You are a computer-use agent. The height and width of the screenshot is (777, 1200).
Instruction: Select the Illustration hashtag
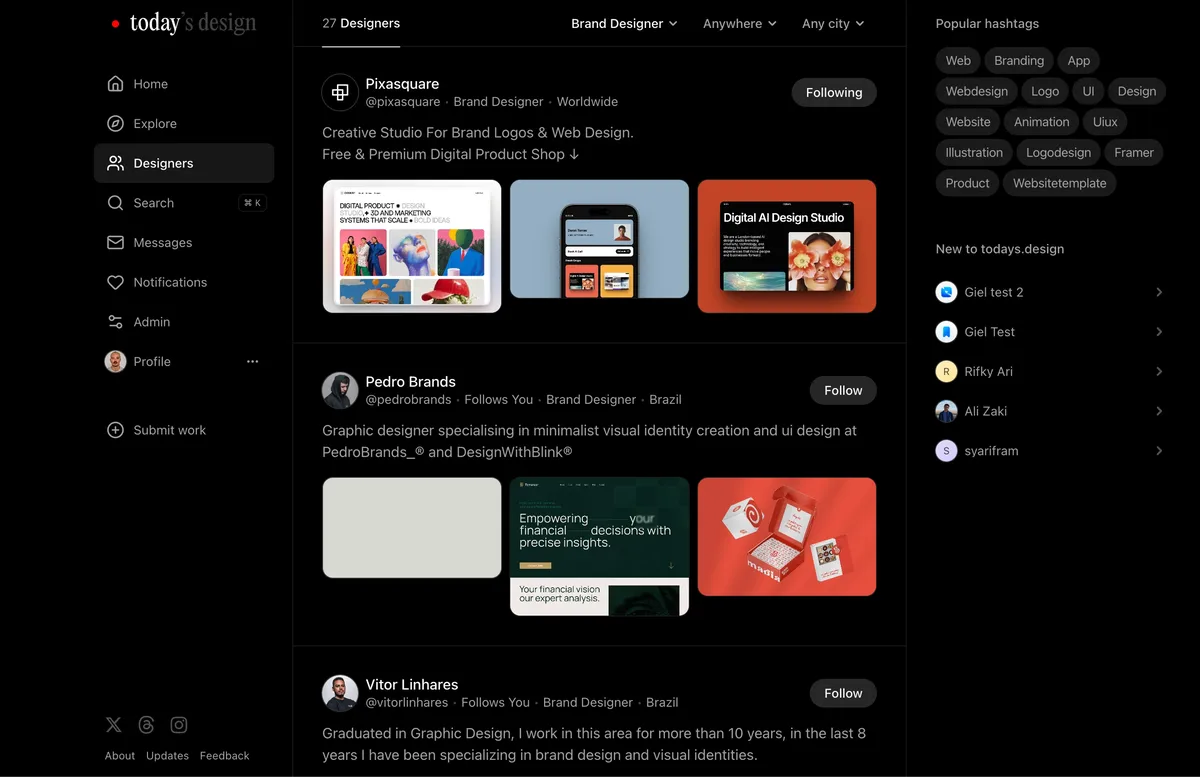[974, 153]
